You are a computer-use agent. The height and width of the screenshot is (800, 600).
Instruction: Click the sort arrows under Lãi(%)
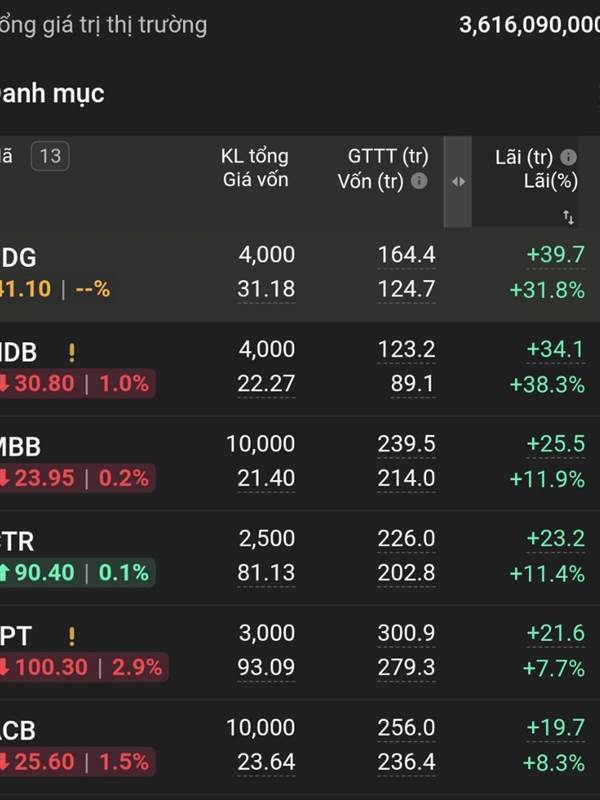(x=568, y=216)
